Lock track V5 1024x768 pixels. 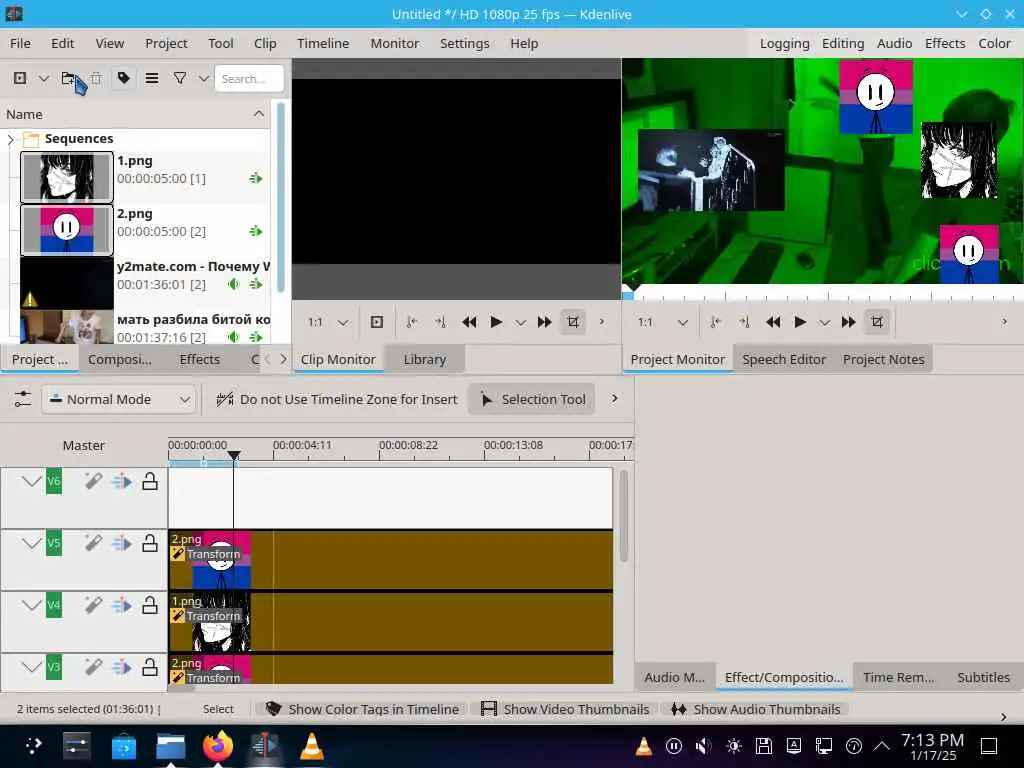coord(150,543)
